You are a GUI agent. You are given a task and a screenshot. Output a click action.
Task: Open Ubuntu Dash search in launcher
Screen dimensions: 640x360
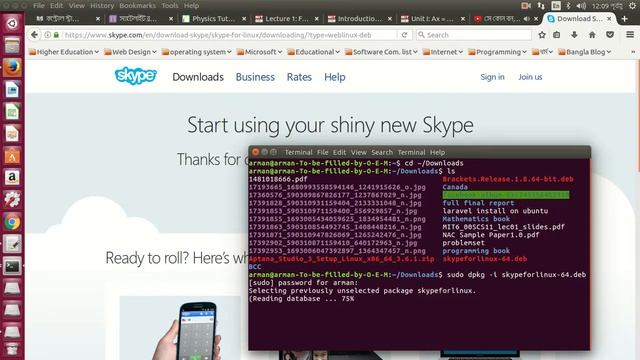(x=12, y=24)
